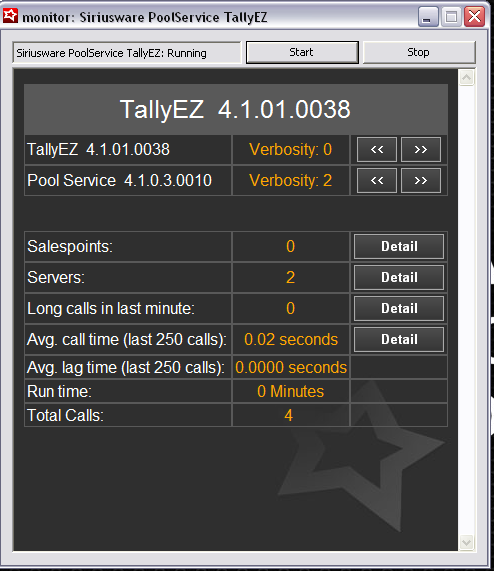Click the '0.0000 seconds' lag time value

291,367
